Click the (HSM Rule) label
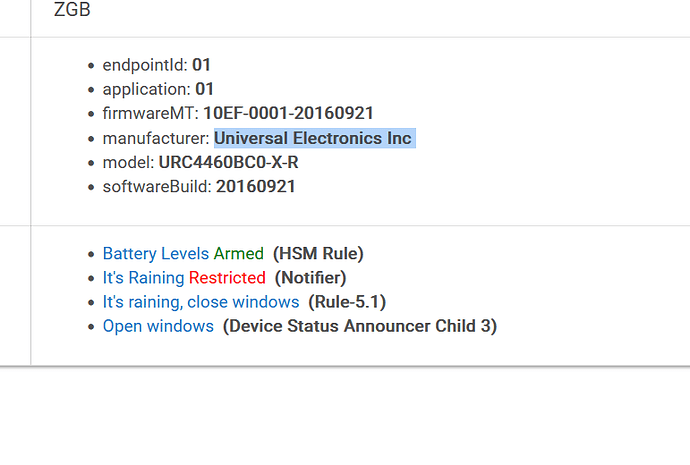 click(x=318, y=253)
